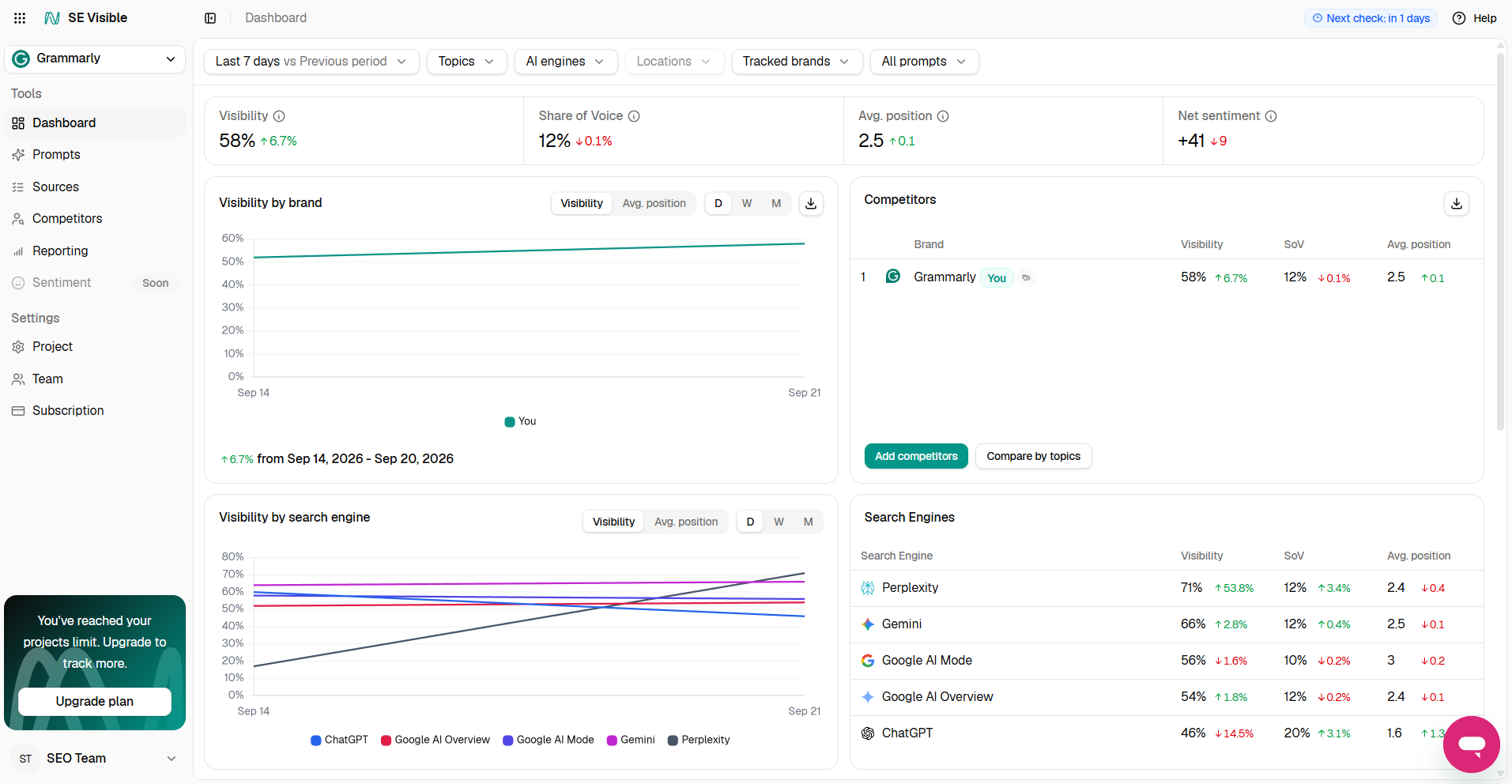Toggle the ChatGPT legend swatch

point(316,741)
